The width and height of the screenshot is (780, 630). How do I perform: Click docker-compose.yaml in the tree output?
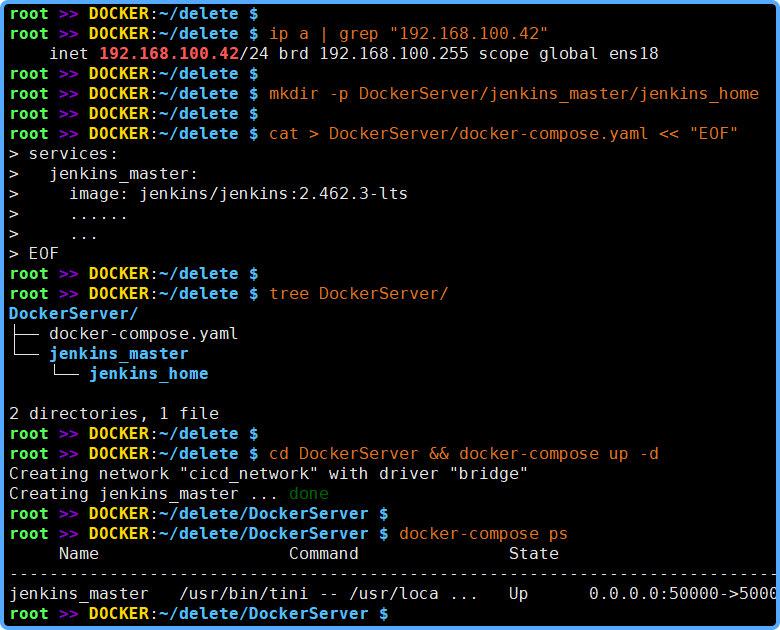pos(143,333)
